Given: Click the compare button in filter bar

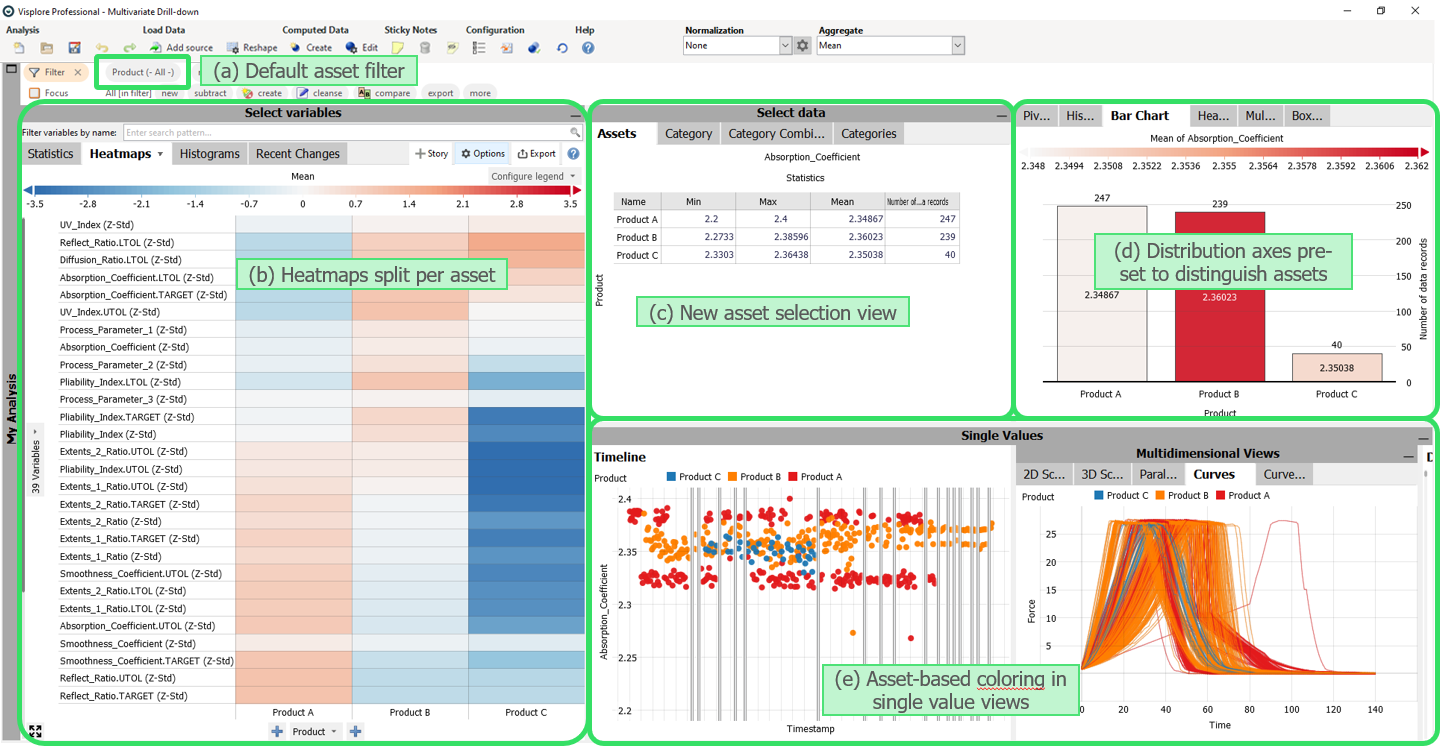Looking at the screenshot, I should point(385,93).
